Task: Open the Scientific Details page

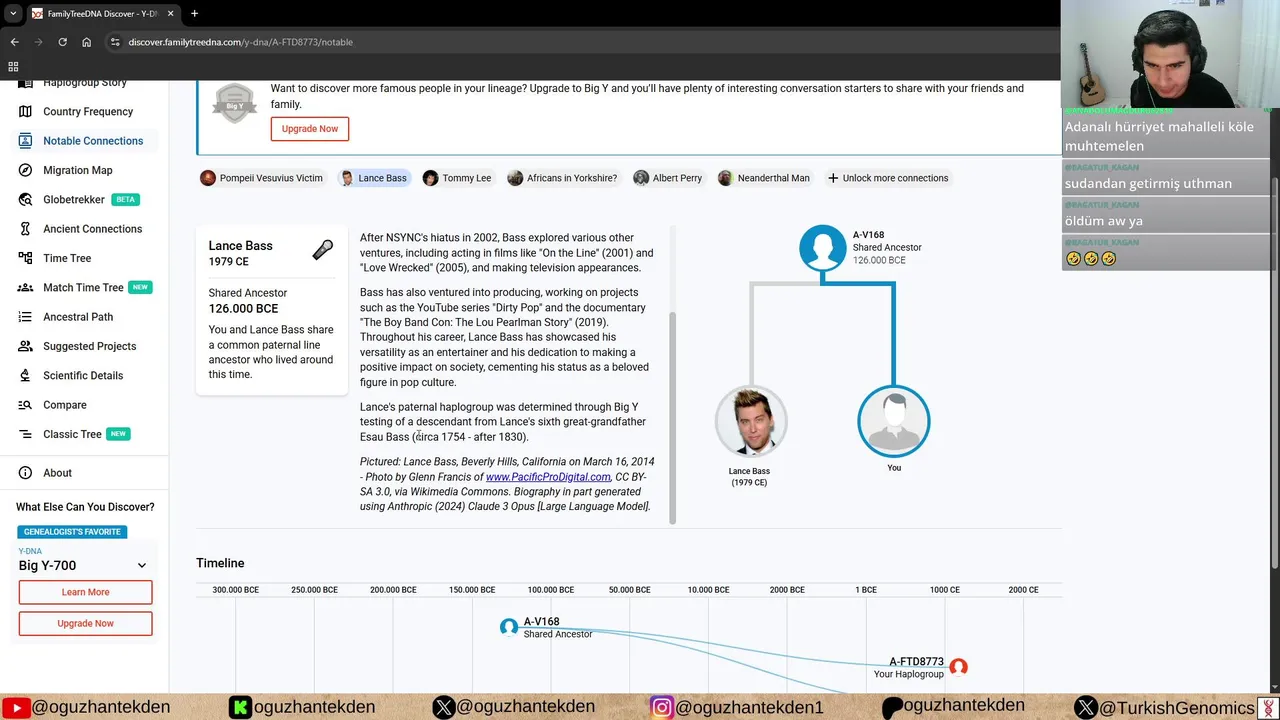Action: tap(83, 375)
